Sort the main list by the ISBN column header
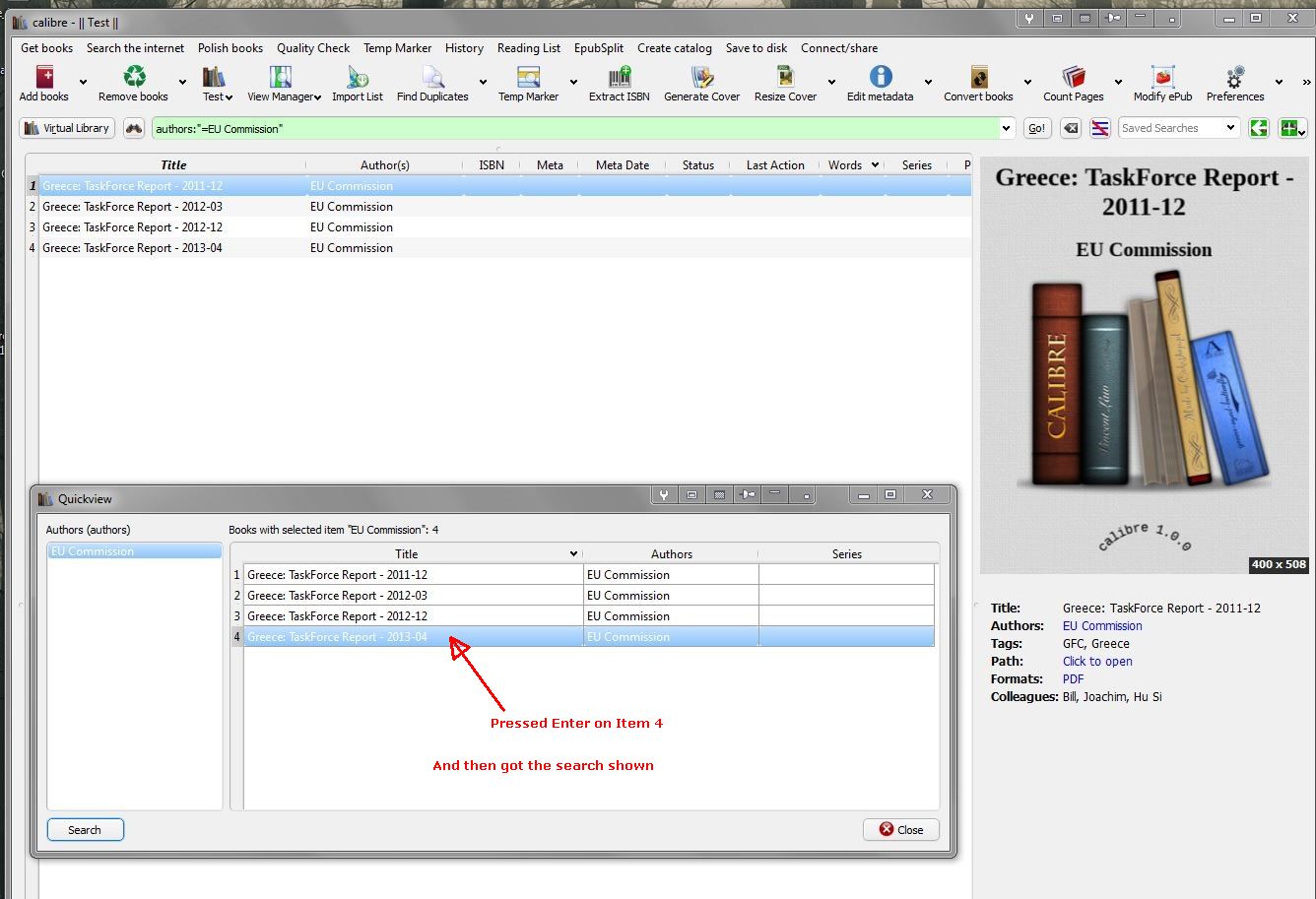 coord(492,165)
